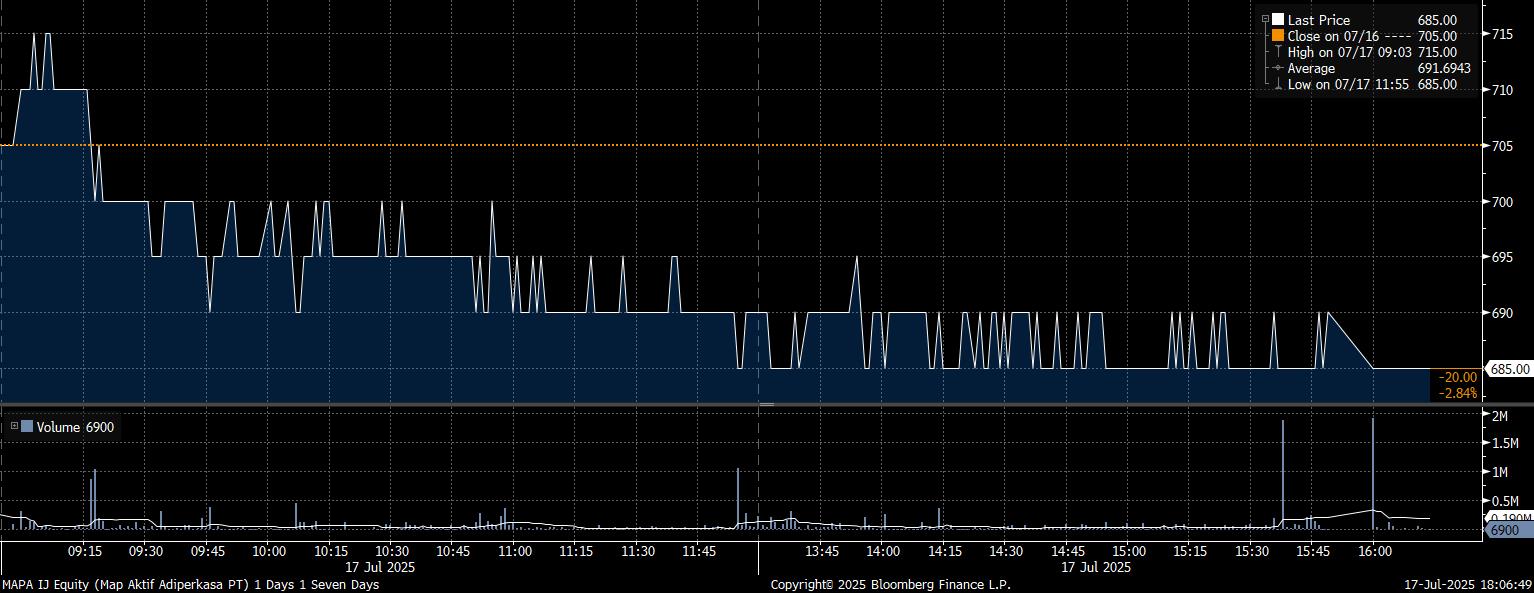Select the Last Price legend label
This screenshot has height=593, width=1534.
[1318, 20]
